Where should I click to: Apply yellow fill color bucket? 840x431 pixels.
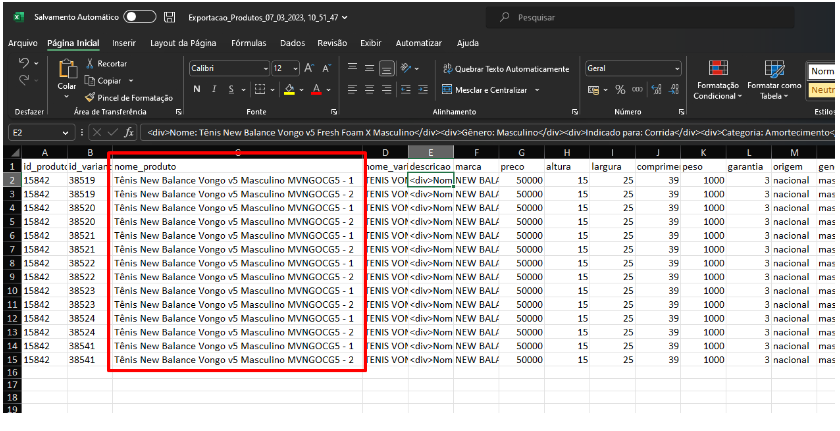click(289, 89)
